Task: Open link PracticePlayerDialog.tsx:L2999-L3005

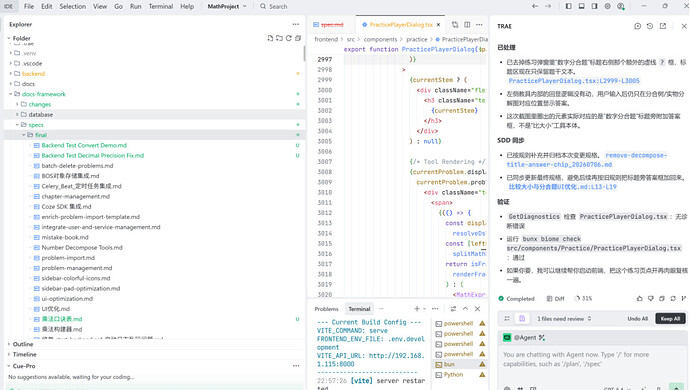Action: [574, 81]
